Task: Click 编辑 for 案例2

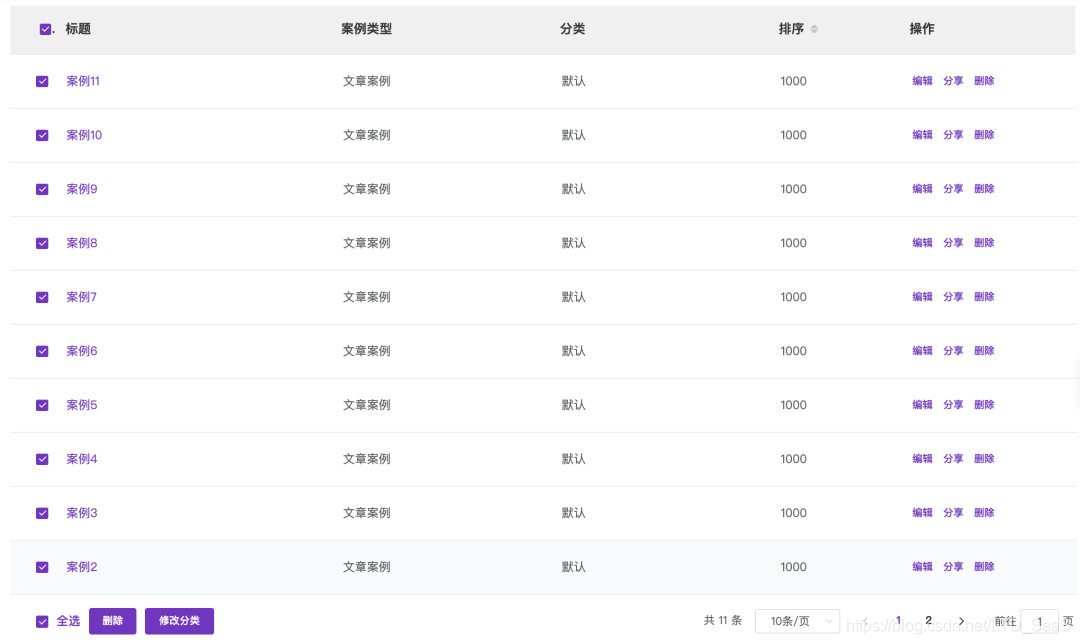Action: tap(922, 566)
